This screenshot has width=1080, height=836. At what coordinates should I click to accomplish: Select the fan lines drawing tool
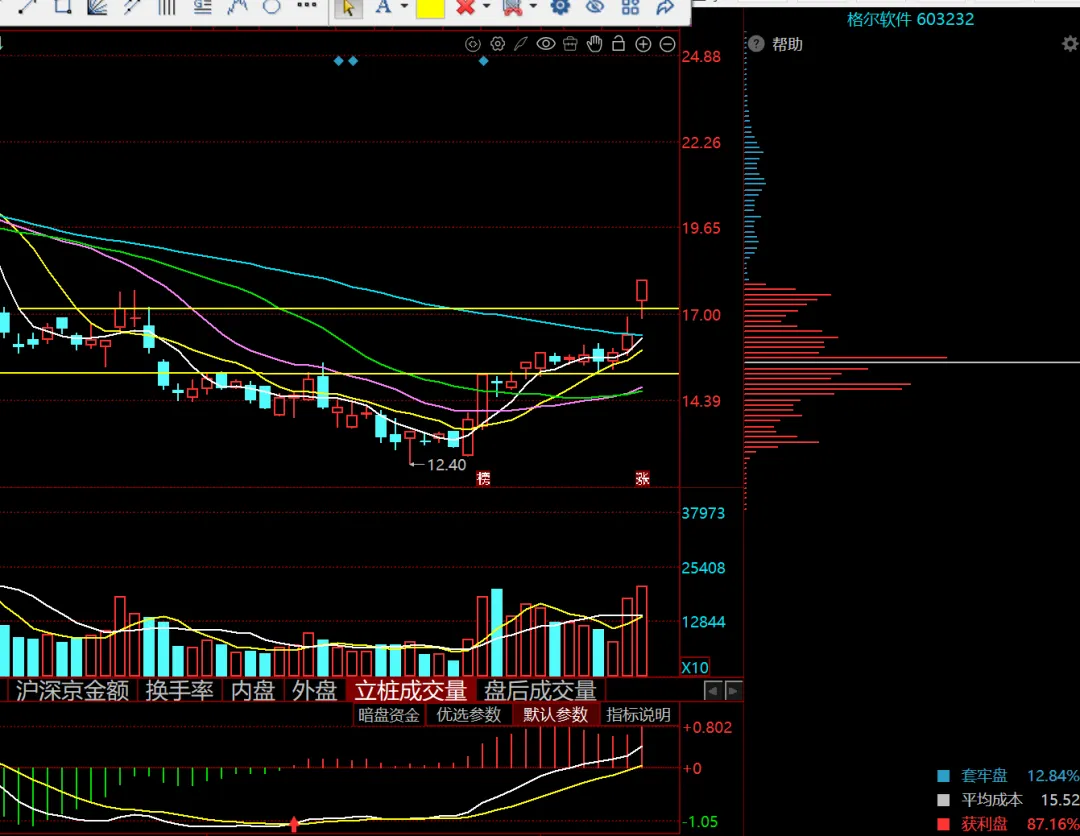97,7
